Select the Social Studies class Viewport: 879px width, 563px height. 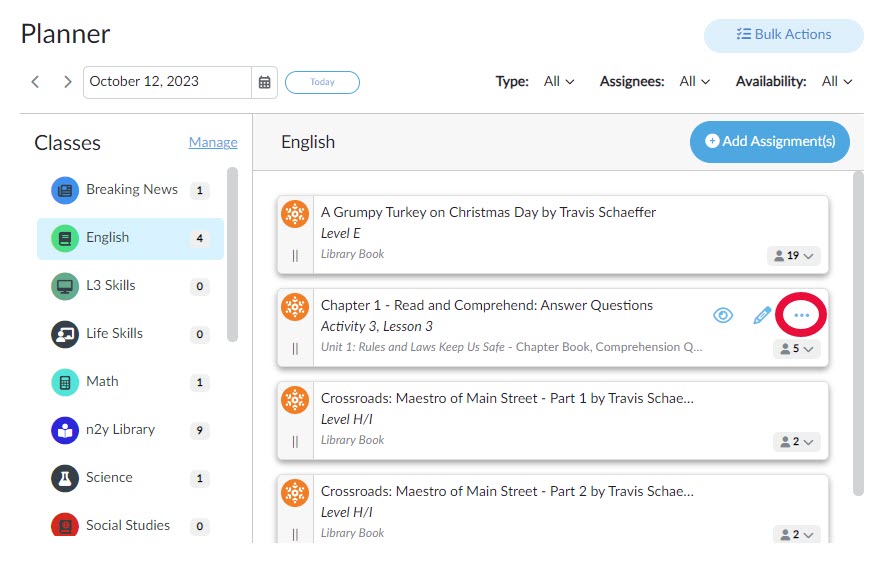tap(130, 525)
